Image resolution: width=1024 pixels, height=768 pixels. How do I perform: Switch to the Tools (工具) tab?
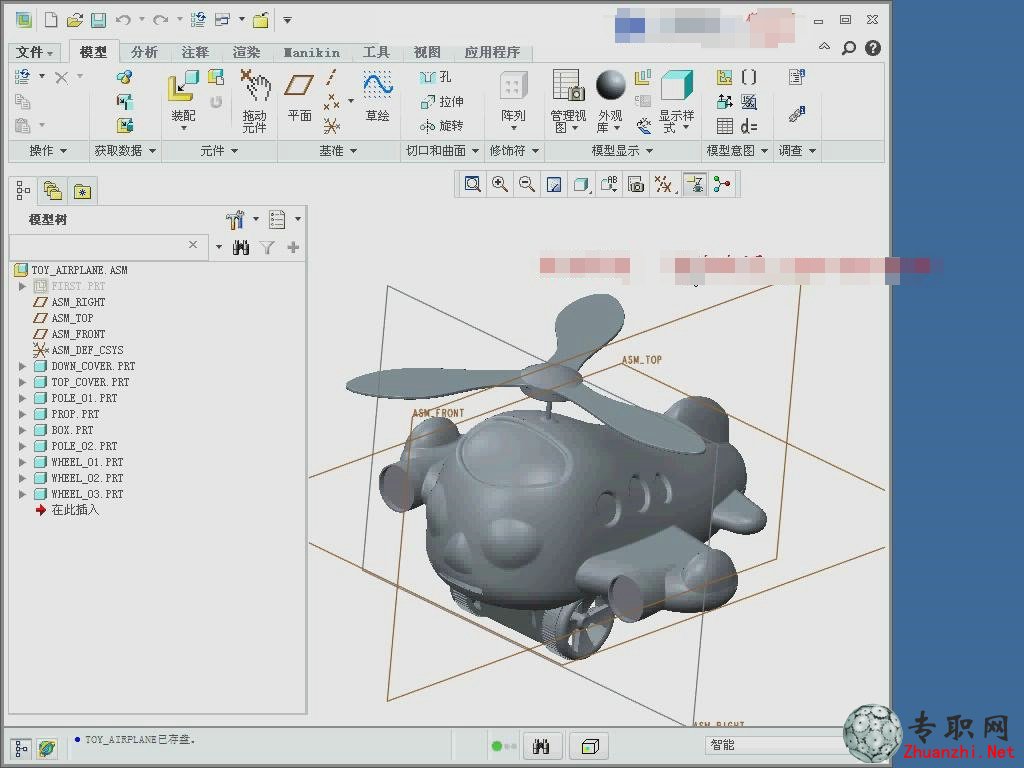point(376,52)
